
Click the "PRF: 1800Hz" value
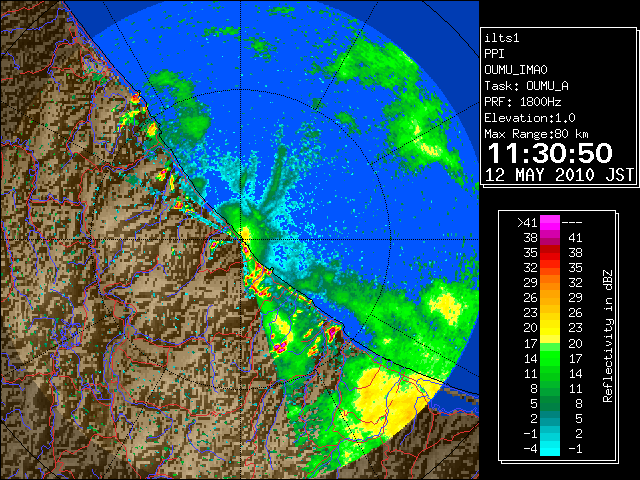pyautogui.click(x=523, y=102)
